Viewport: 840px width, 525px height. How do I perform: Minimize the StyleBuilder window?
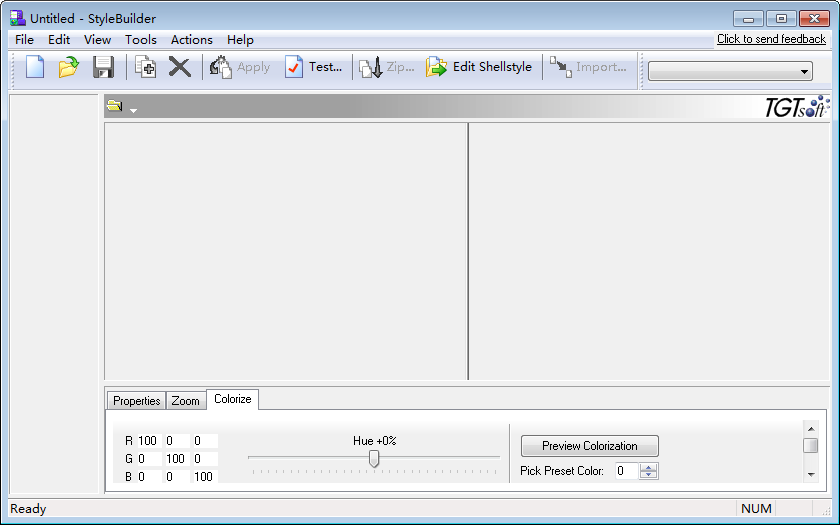point(748,19)
